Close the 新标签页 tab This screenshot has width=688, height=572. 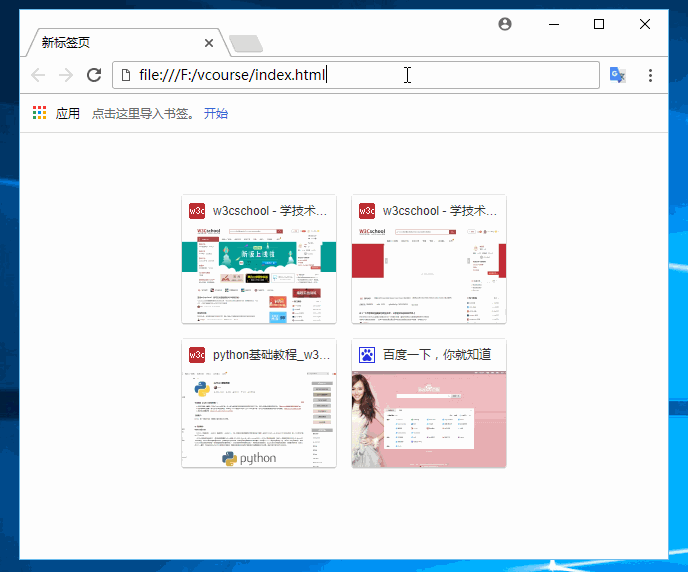tap(209, 43)
